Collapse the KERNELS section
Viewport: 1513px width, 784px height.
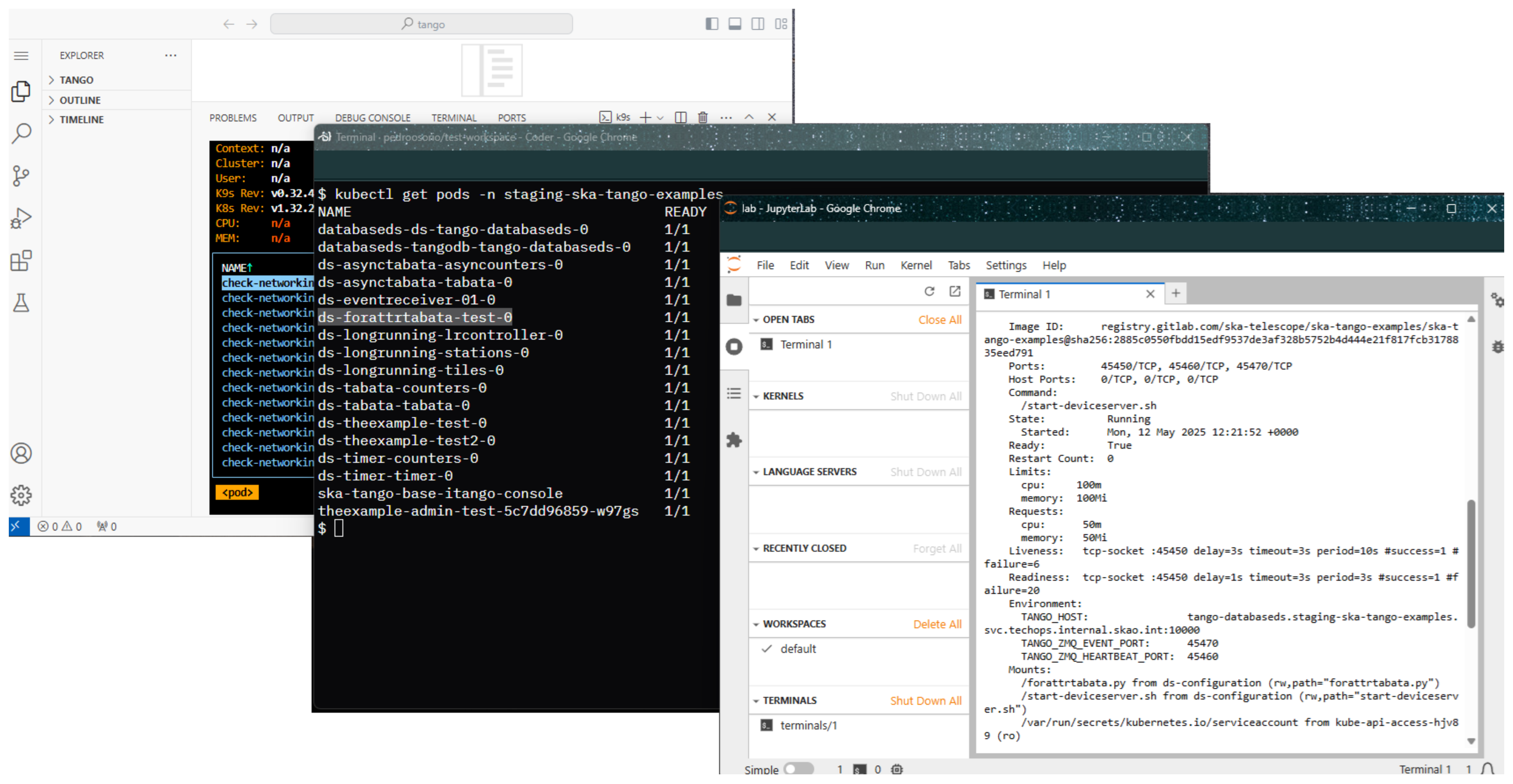point(756,396)
